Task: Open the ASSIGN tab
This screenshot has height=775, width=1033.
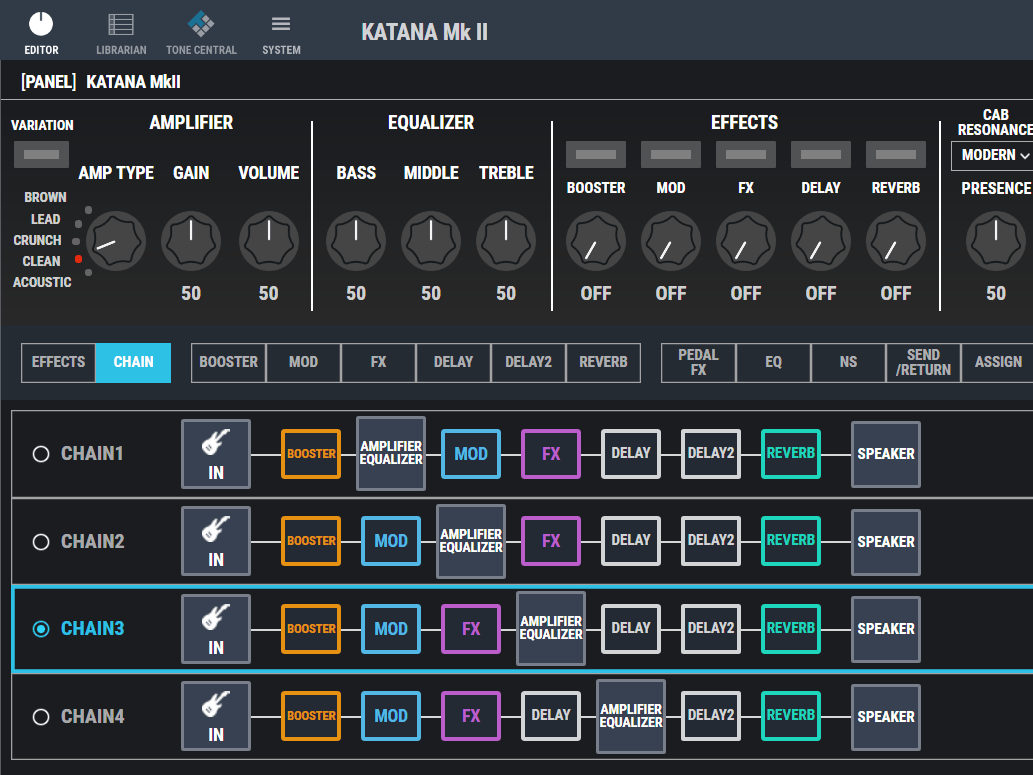Action: [998, 362]
